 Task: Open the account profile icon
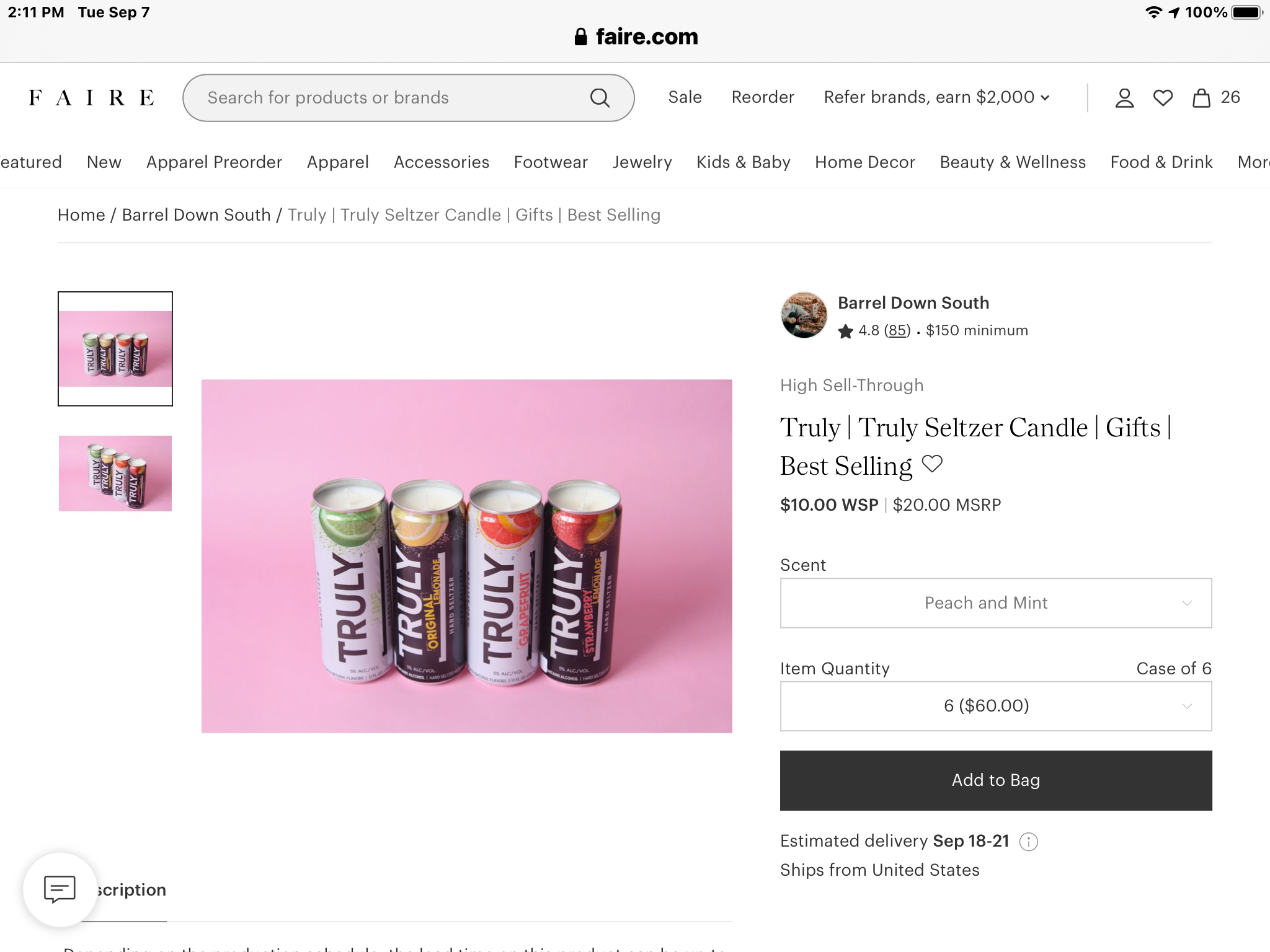click(1124, 98)
